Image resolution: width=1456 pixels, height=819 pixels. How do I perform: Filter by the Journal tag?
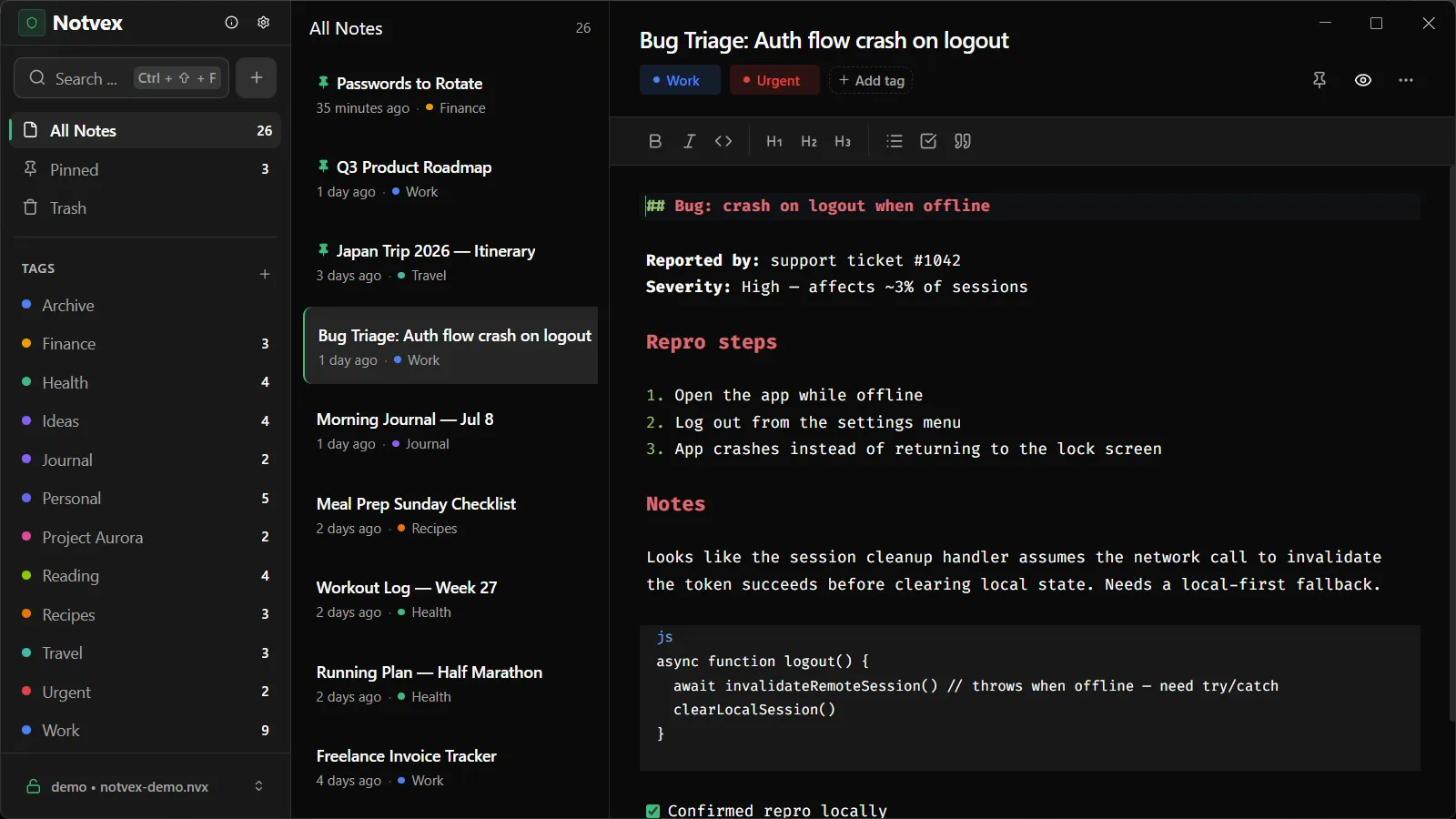coord(146,460)
